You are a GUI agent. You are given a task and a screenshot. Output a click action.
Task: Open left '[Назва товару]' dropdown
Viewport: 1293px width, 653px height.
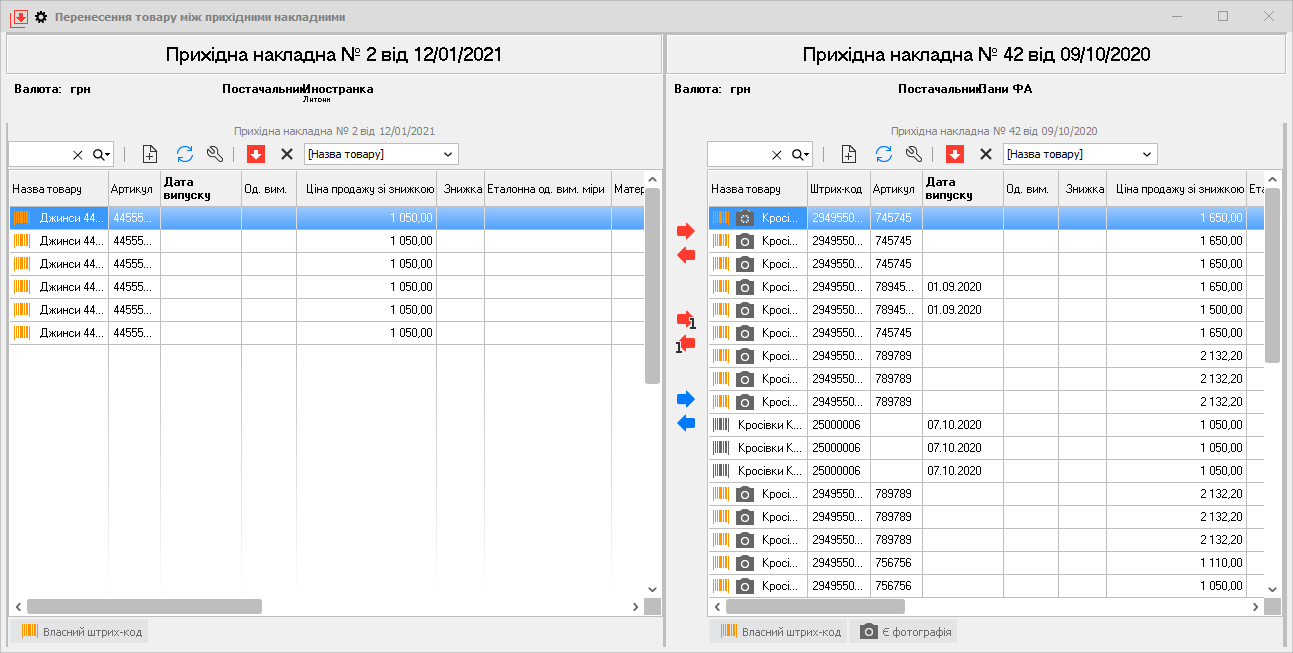447,154
